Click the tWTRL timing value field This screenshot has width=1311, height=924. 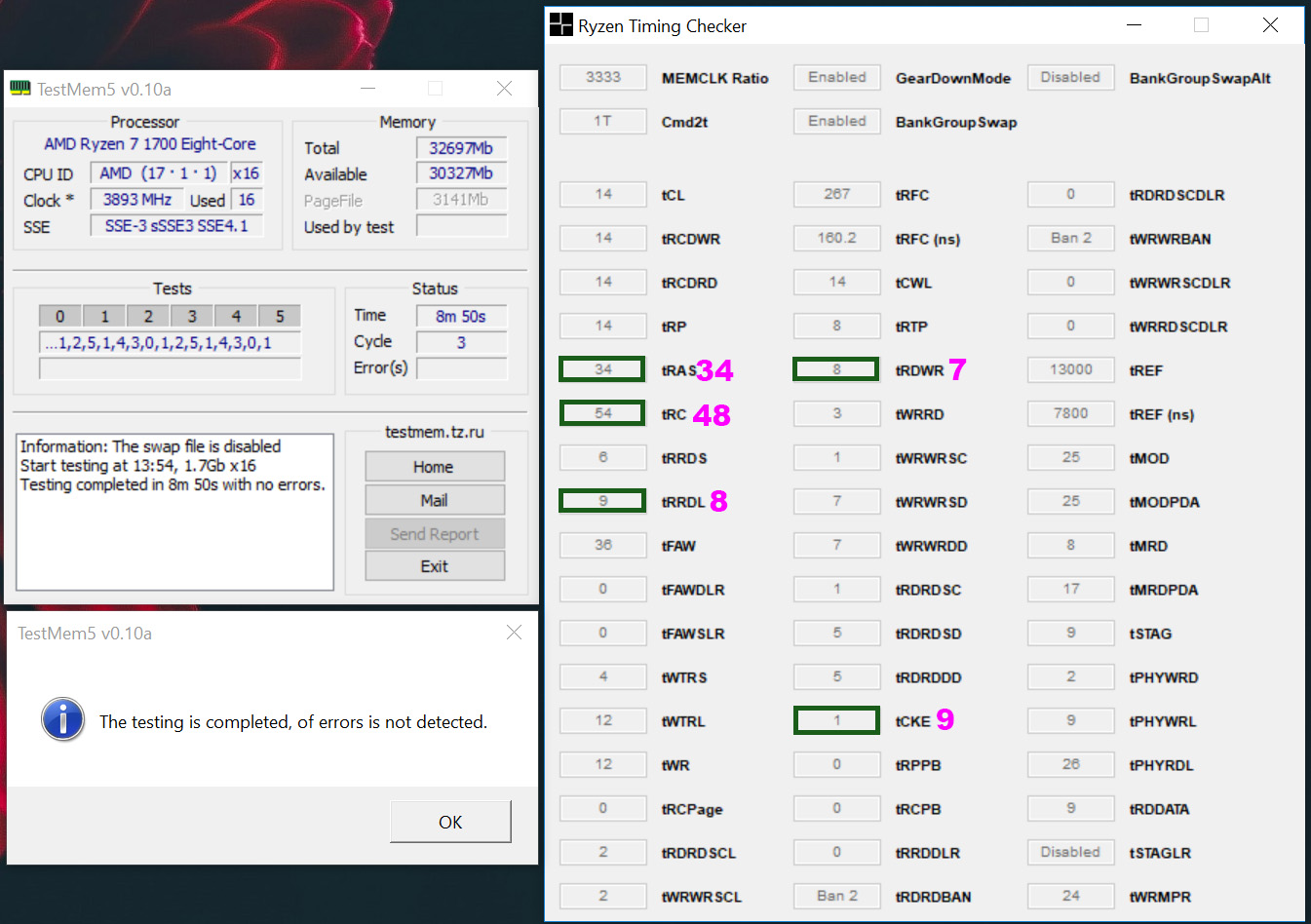pos(603,720)
